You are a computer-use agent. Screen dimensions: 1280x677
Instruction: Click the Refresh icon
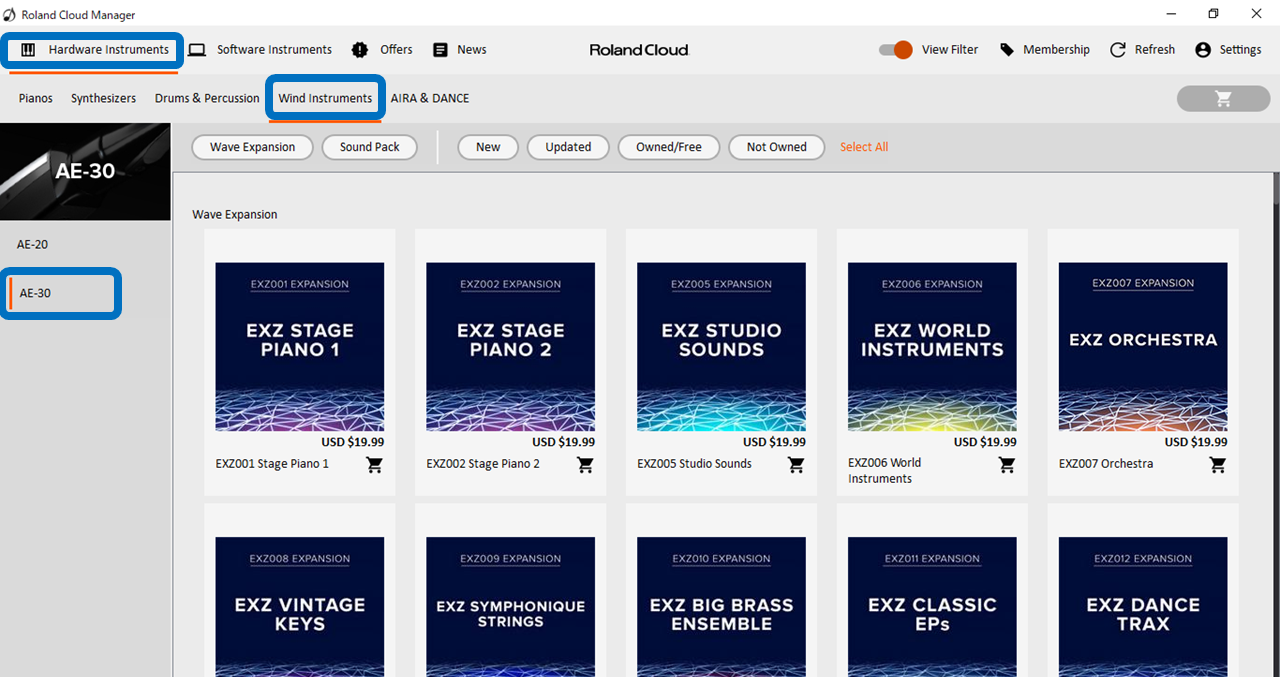(x=1118, y=50)
